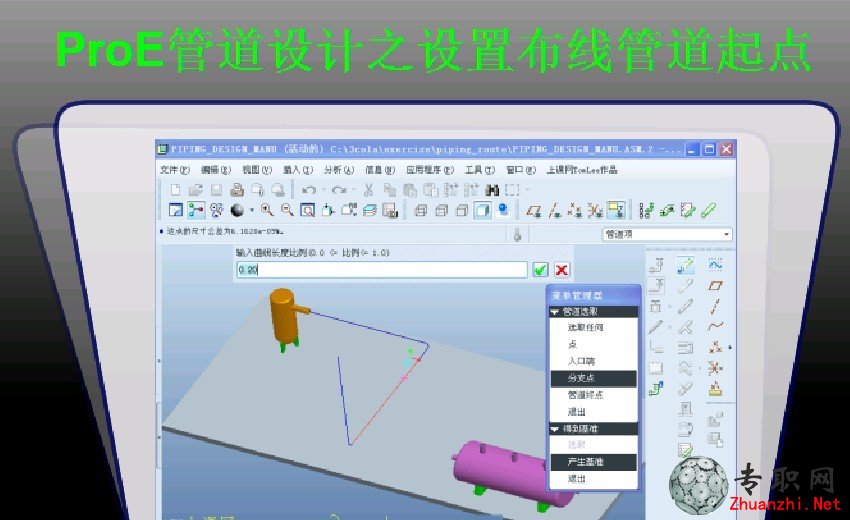This screenshot has width=850, height=520.
Task: Click into the curve length ratio field
Action: pyautogui.click(x=382, y=269)
